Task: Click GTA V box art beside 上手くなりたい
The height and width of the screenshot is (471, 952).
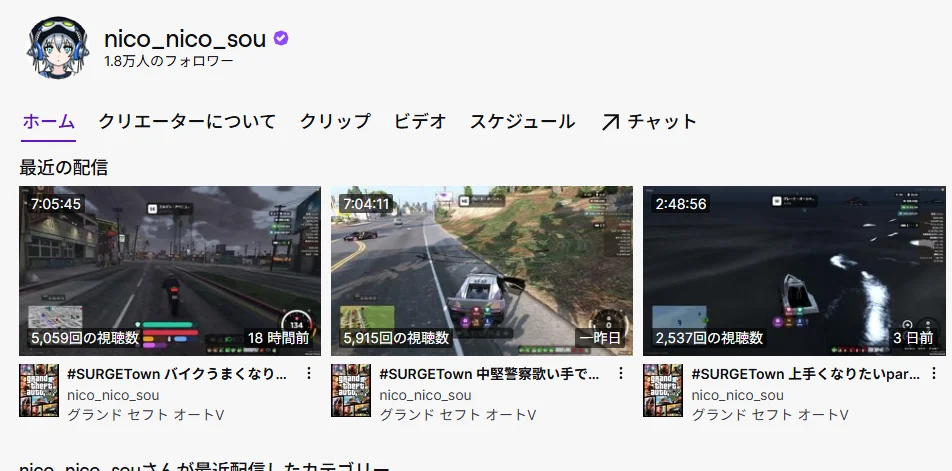Action: (x=663, y=390)
